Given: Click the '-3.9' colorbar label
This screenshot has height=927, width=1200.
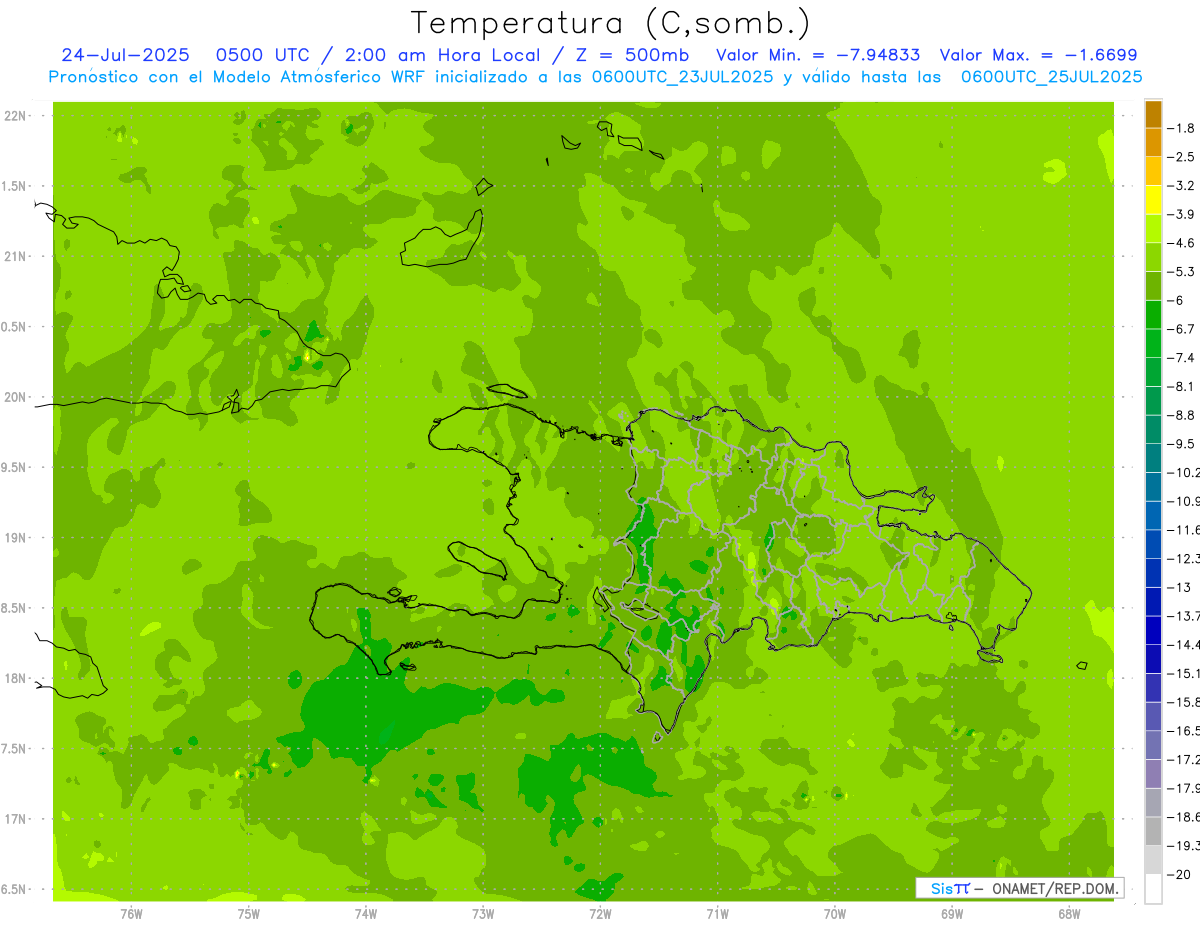Looking at the screenshot, I should pyautogui.click(x=1182, y=214).
